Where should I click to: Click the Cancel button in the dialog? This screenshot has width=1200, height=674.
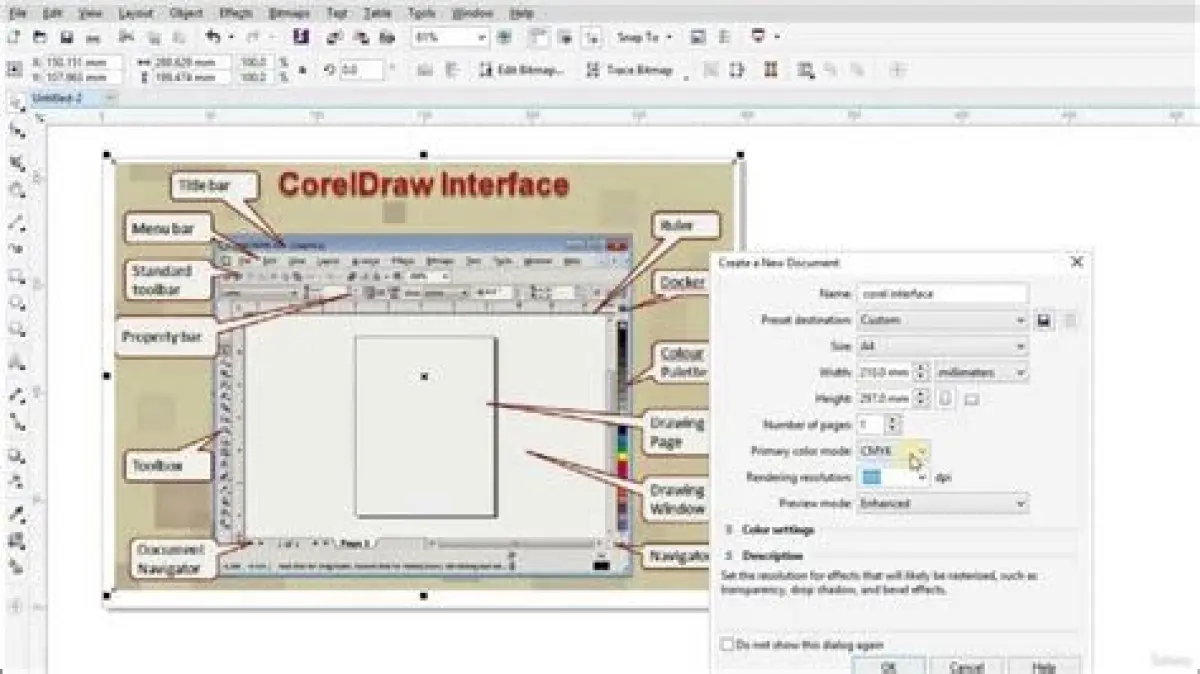pyautogui.click(x=965, y=665)
